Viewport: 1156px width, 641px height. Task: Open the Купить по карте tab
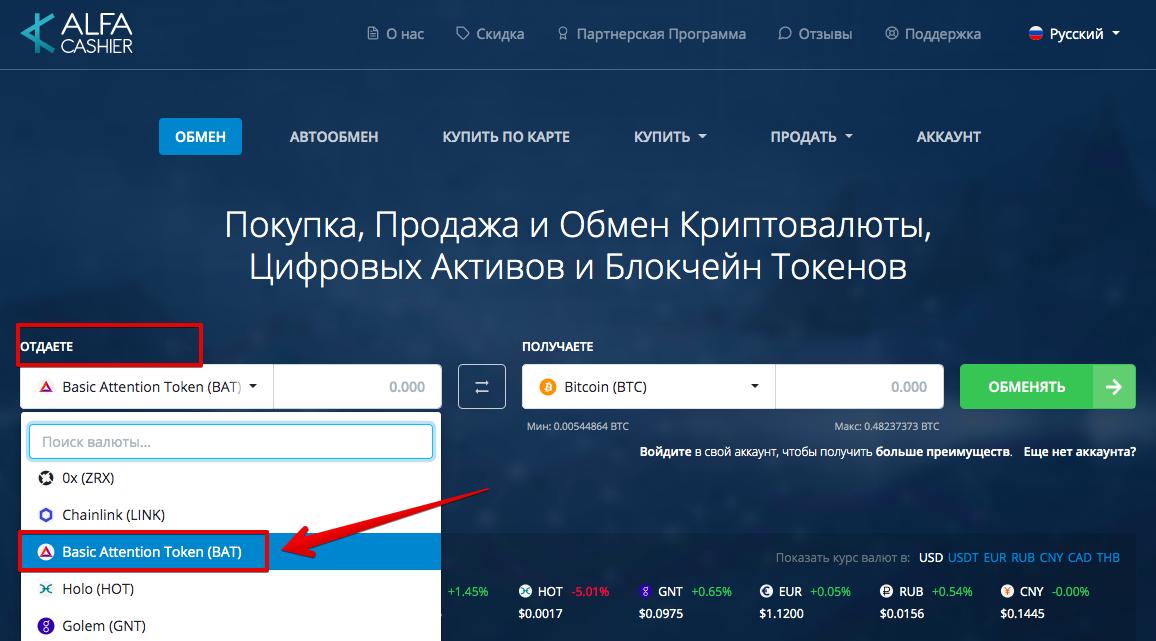pos(506,137)
